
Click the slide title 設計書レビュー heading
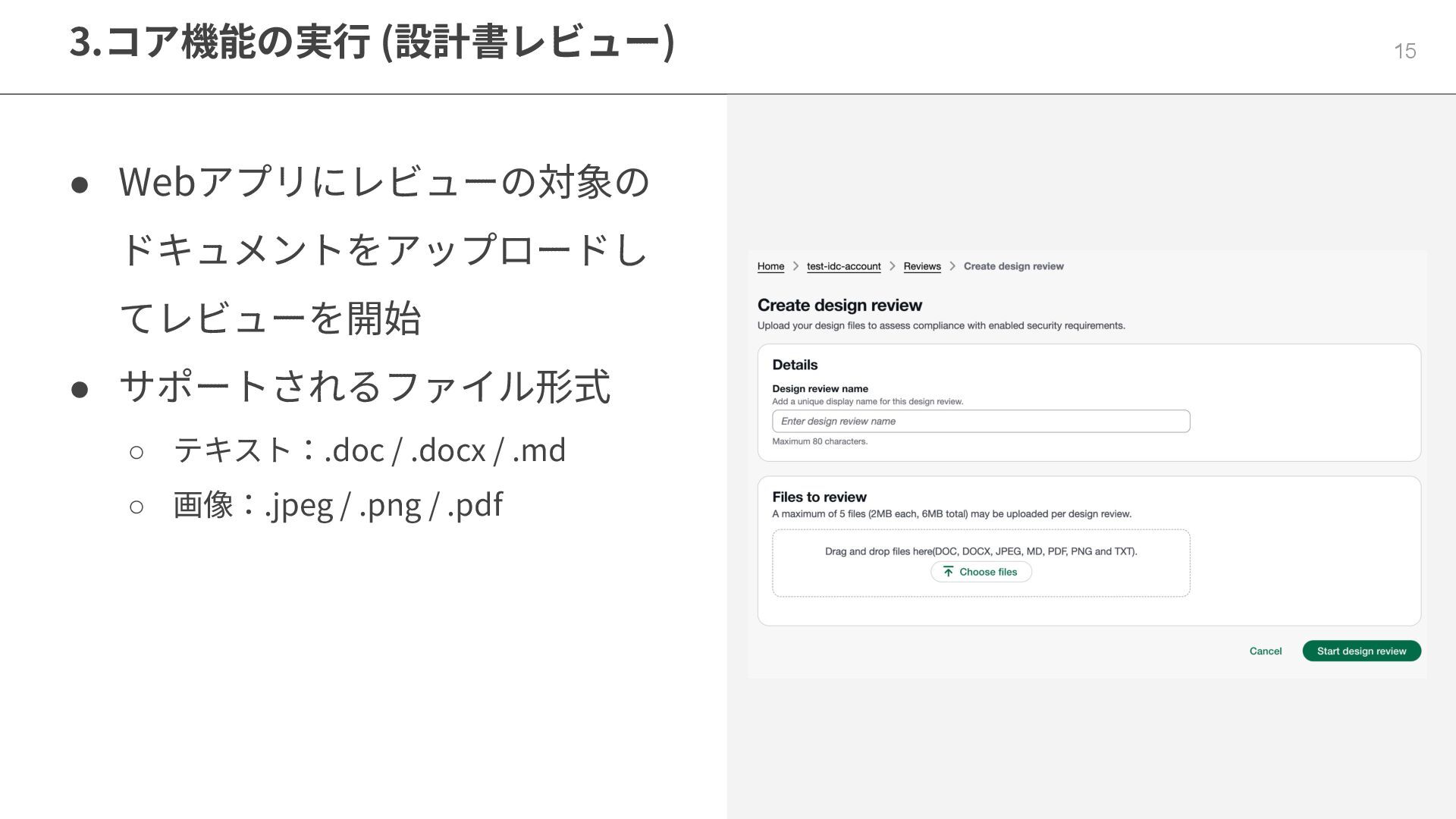(x=372, y=42)
